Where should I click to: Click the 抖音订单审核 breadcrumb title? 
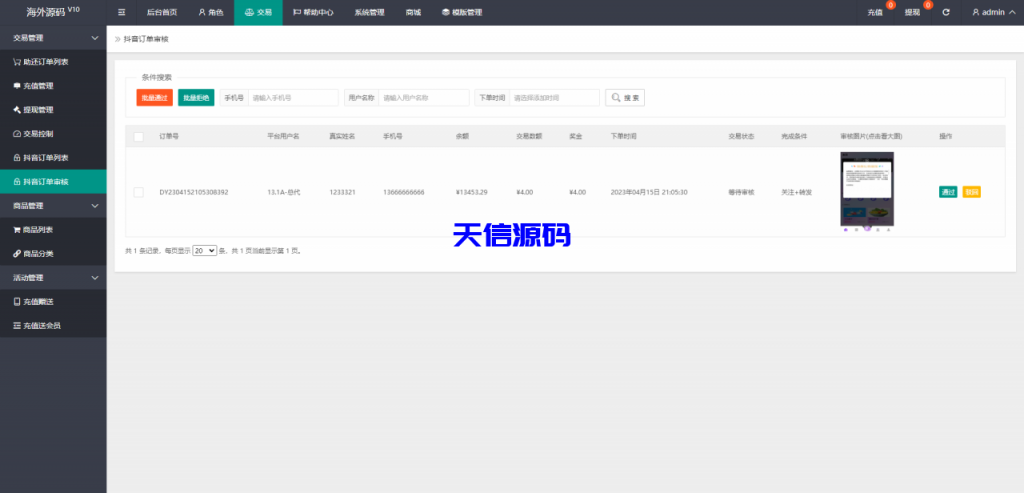tap(146, 39)
